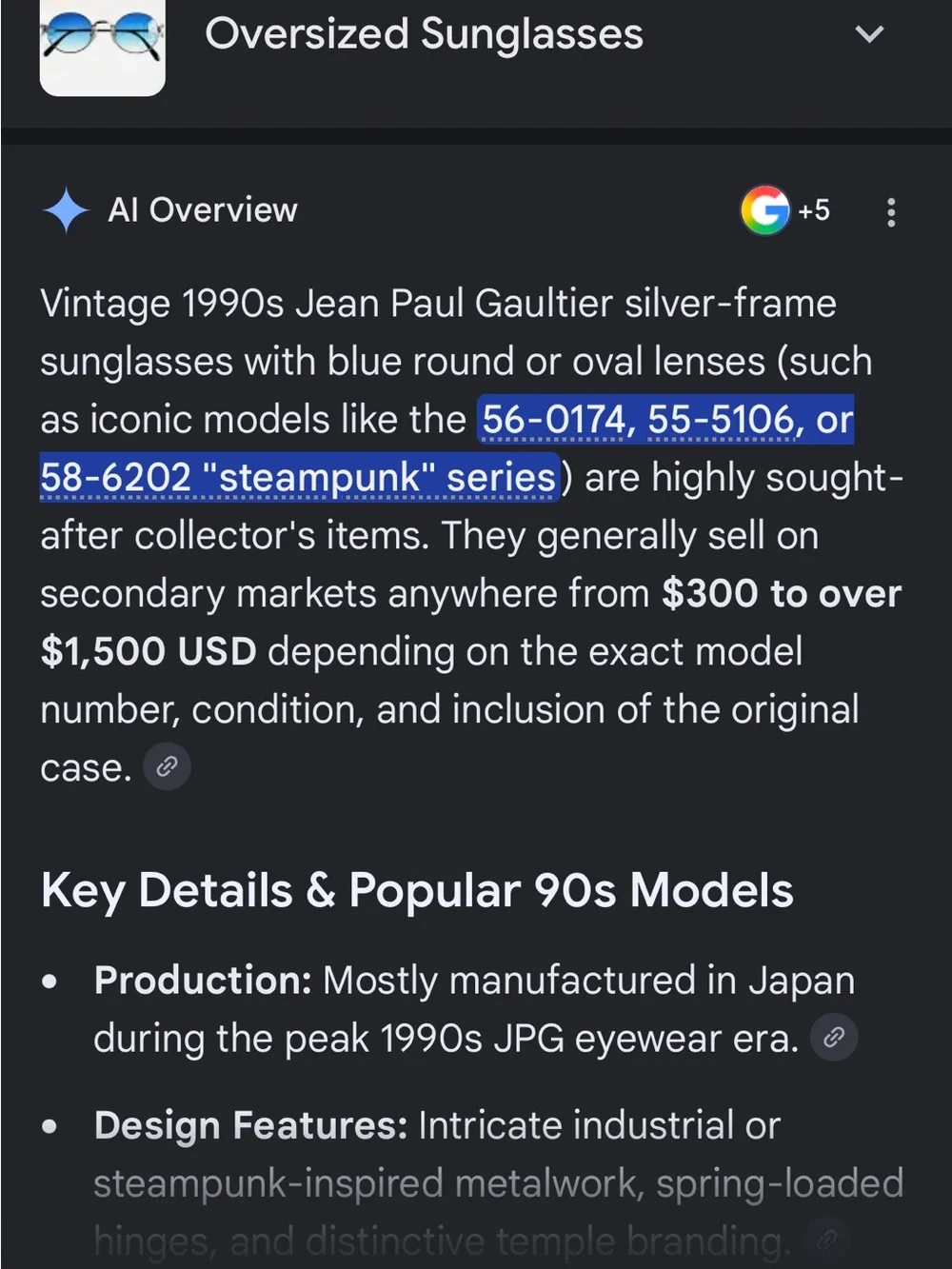This screenshot has height=1269, width=952.
Task: Open the 58-6202 "steampunk" series link
Action: [x=299, y=477]
